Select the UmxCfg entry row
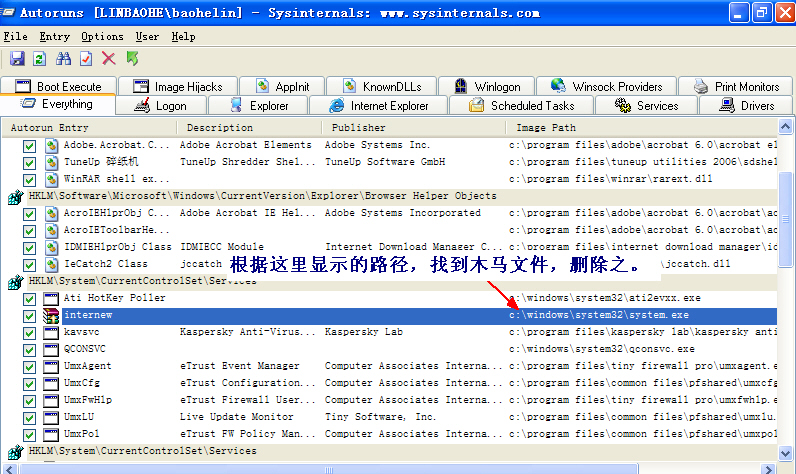796x474 pixels. (x=389, y=384)
